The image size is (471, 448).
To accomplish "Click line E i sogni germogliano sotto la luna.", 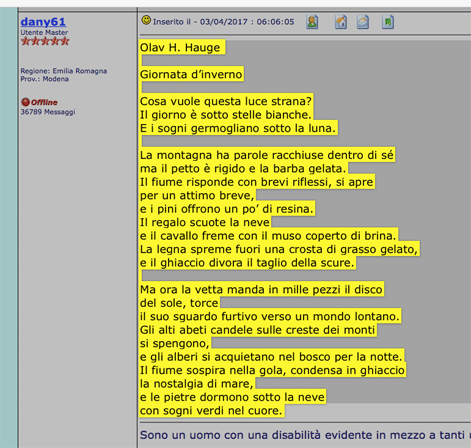I will tap(238, 128).
